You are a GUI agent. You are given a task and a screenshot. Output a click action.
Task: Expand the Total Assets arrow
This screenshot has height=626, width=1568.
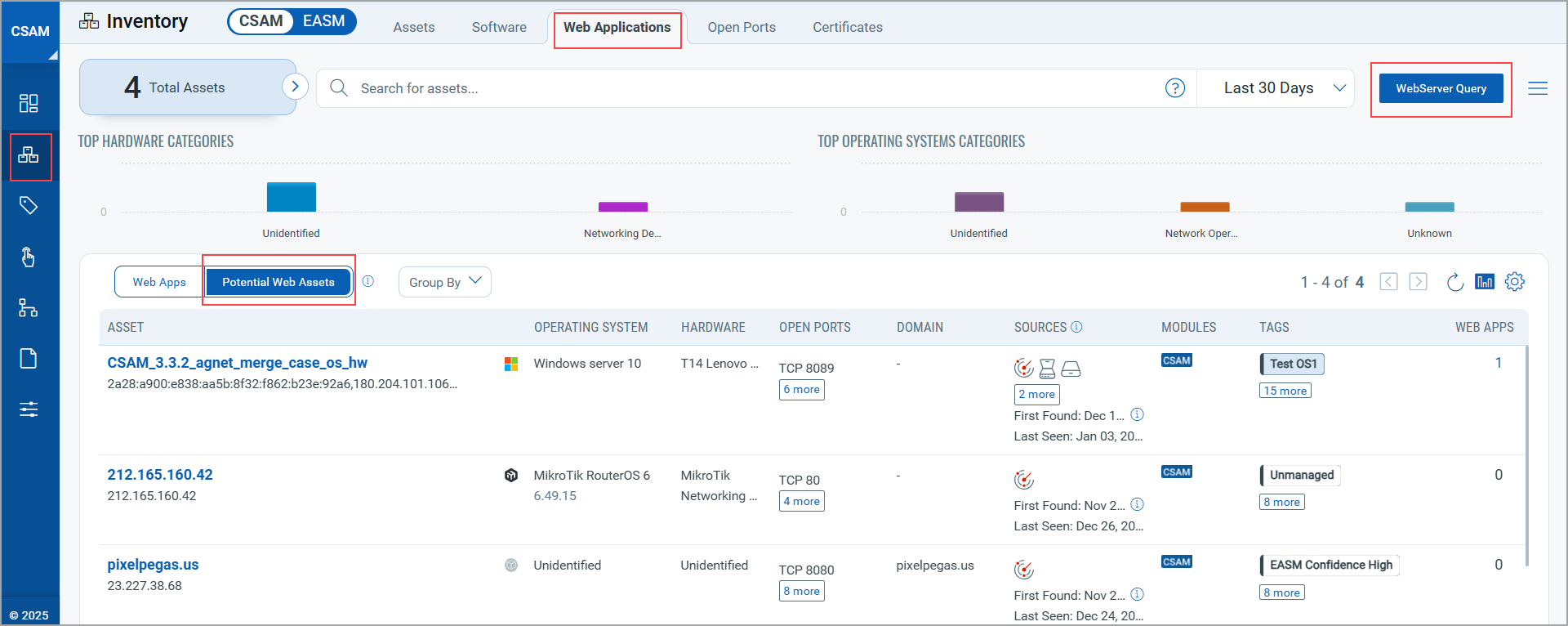295,86
